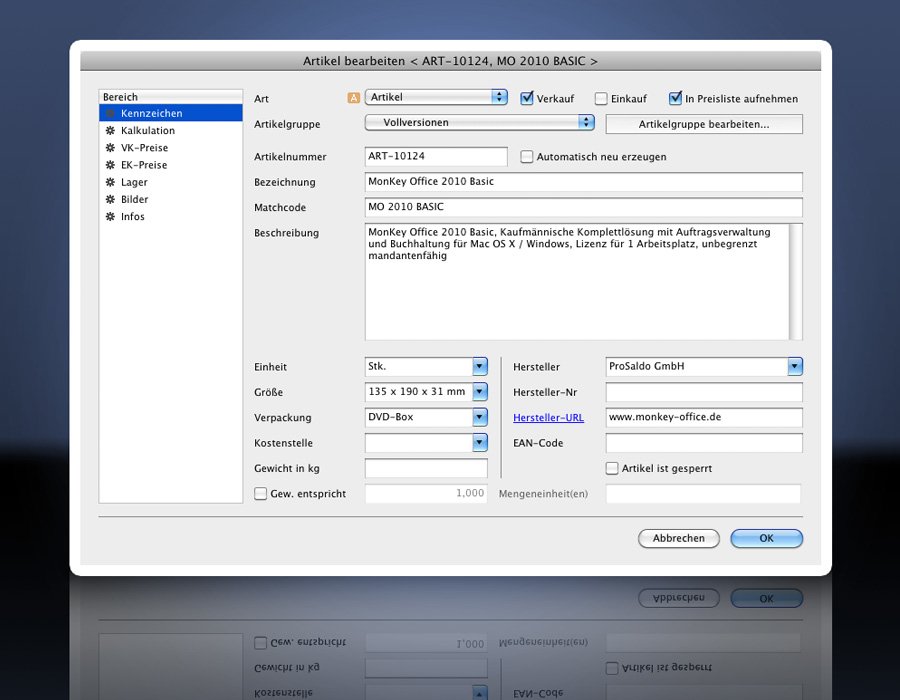Click the orange A article type icon
900x700 pixels.
(354, 98)
